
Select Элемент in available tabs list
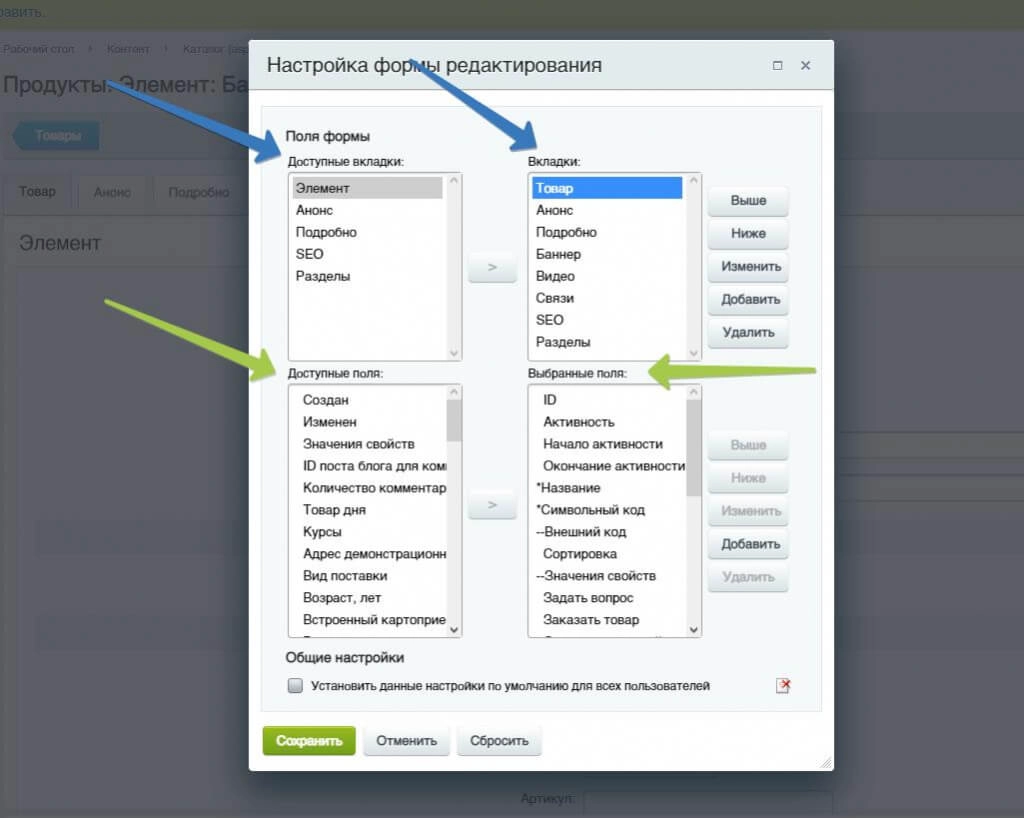click(367, 188)
